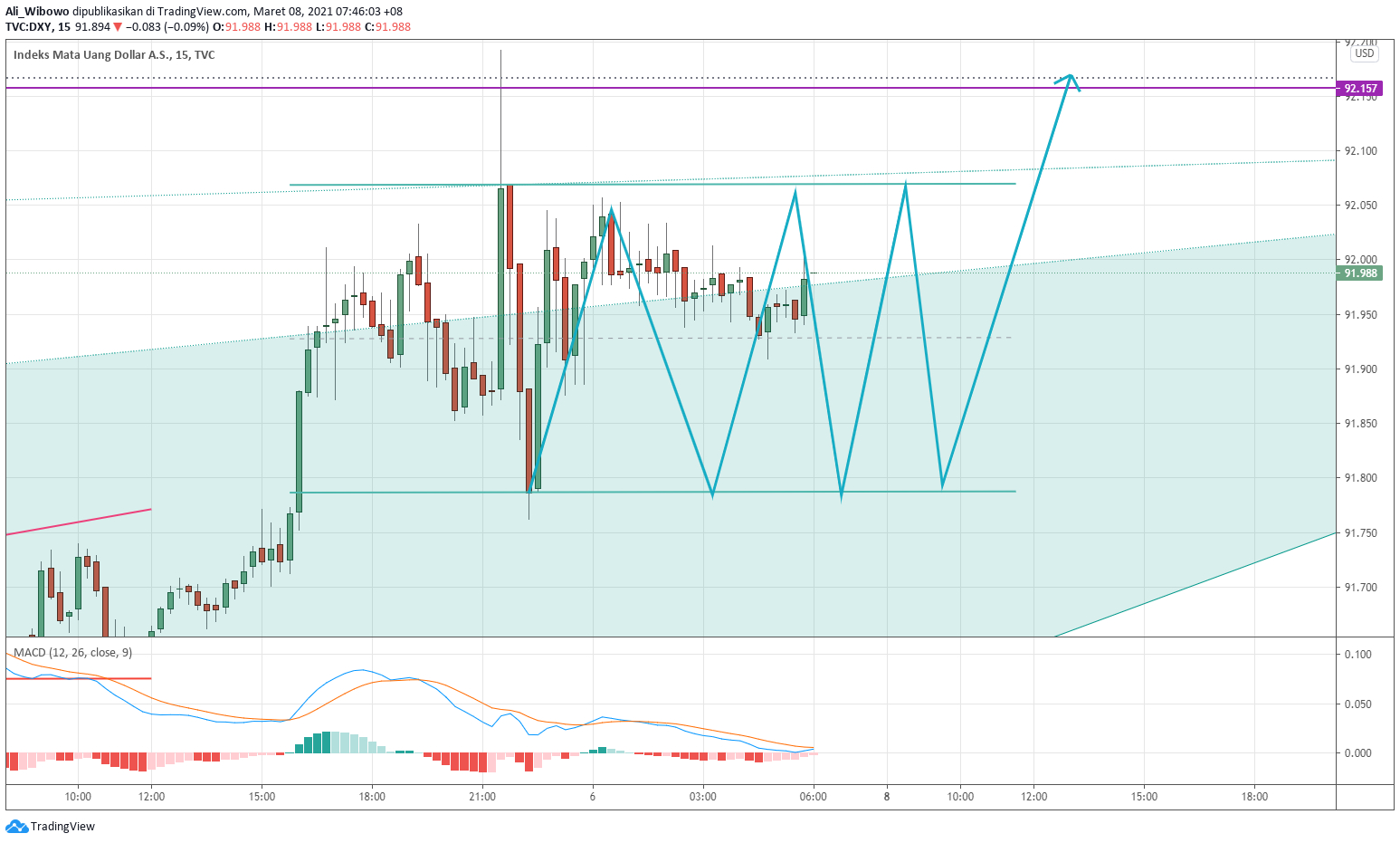This screenshot has height=843, width=1400.
Task: Click the 92.050 price axis label
Action: (1360, 206)
